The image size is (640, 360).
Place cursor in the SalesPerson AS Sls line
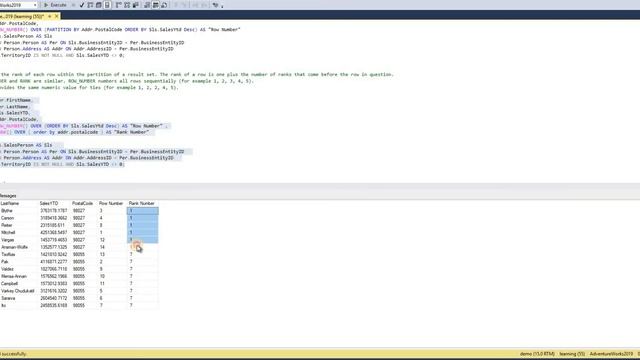[27, 145]
